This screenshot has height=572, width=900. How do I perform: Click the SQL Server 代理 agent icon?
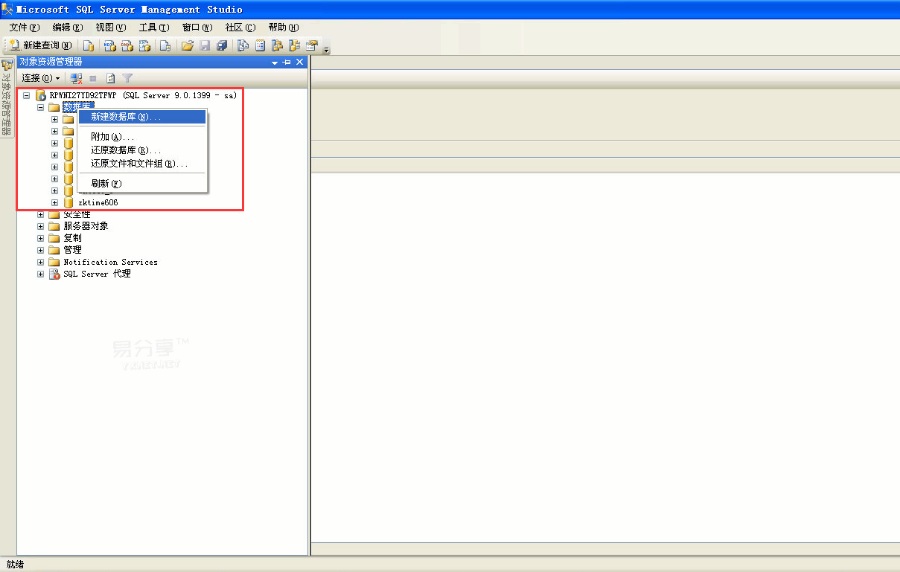tap(54, 274)
